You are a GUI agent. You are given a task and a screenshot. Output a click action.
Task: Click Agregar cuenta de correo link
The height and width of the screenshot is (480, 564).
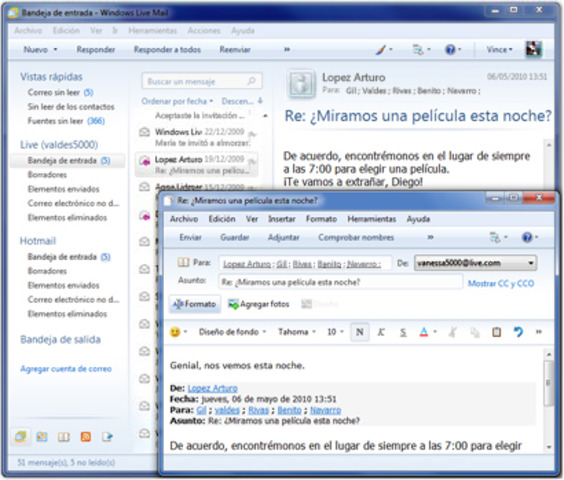[66, 368]
